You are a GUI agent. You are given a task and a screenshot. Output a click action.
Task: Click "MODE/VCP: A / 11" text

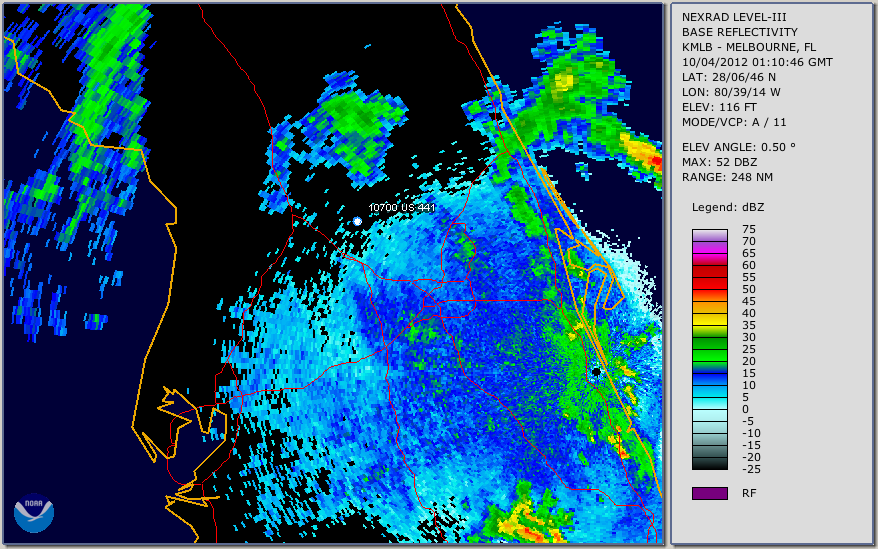pyautogui.click(x=734, y=122)
